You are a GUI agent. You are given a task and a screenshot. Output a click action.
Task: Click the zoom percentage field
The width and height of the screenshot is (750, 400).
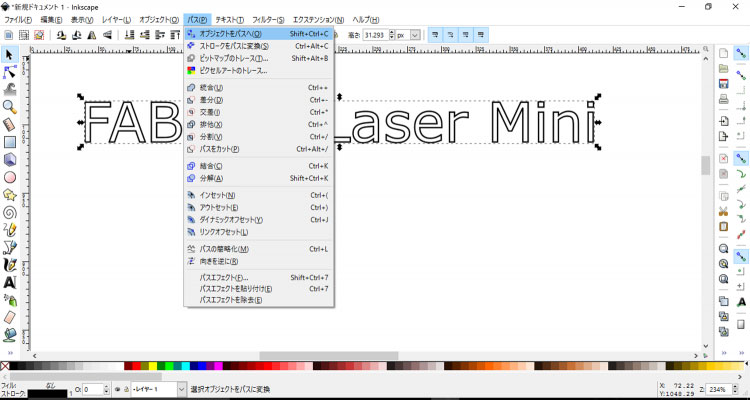pos(718,389)
